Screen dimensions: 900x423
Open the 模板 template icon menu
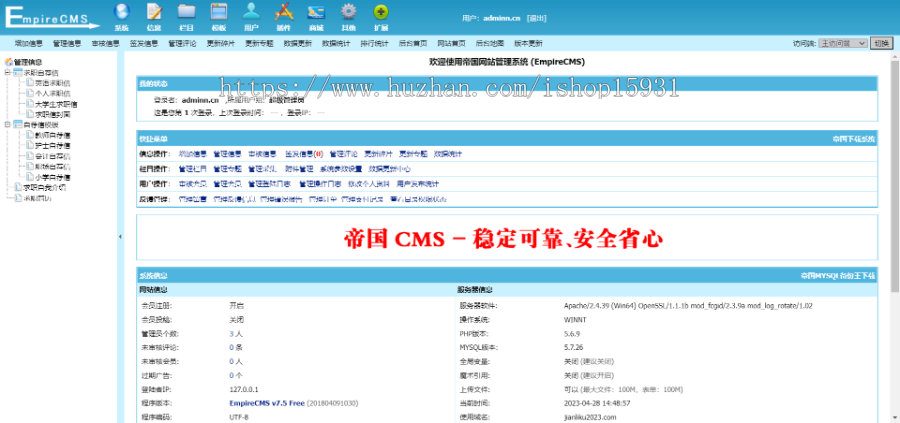[x=219, y=17]
